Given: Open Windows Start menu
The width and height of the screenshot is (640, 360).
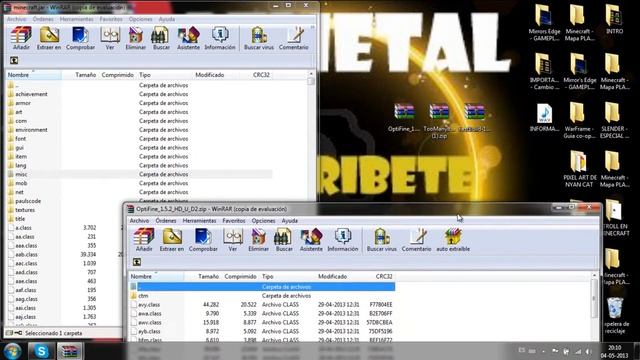Looking at the screenshot, I should click(x=12, y=351).
